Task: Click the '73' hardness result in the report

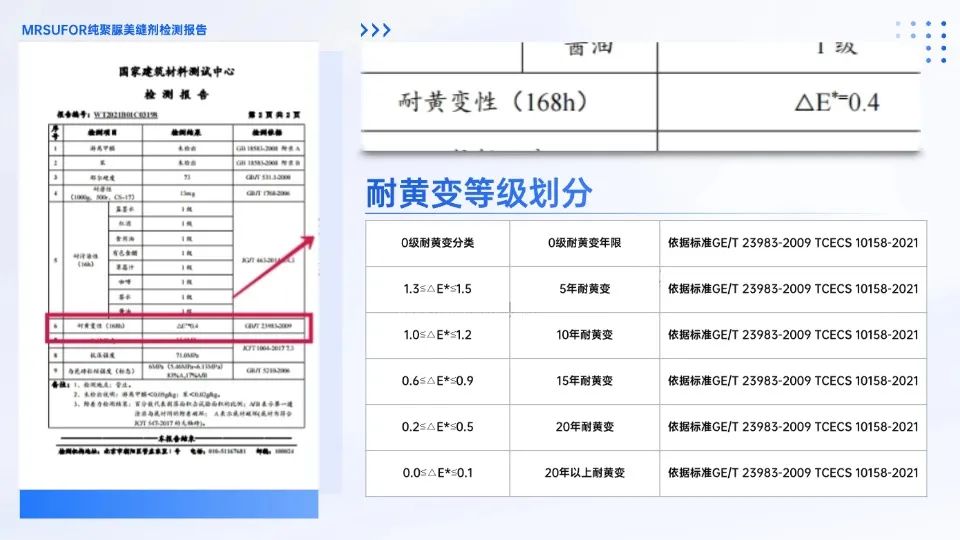Action: [187, 178]
